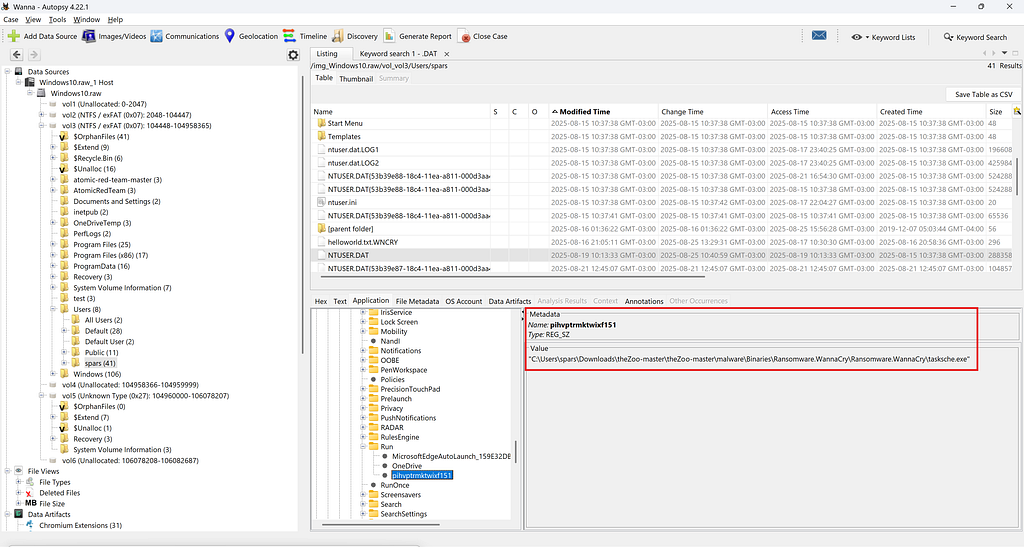Select the RunOnce registry key
Viewport: 1024px width, 547px height.
coord(394,485)
